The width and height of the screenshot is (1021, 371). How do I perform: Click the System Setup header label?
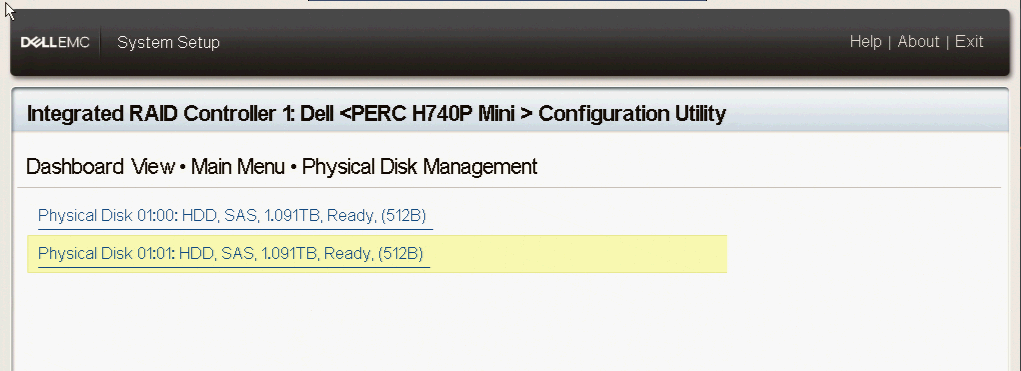pyautogui.click(x=168, y=42)
